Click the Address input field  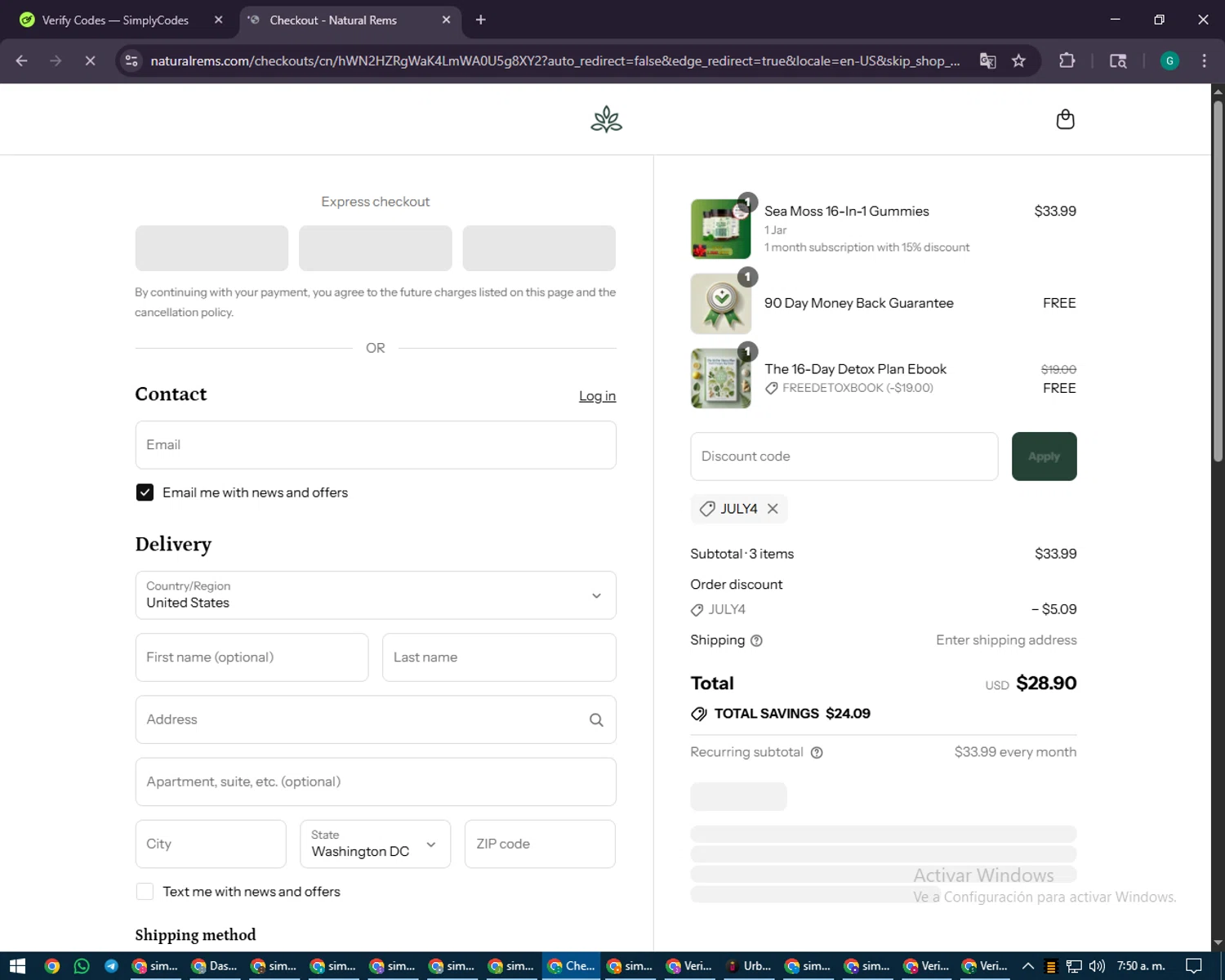376,719
